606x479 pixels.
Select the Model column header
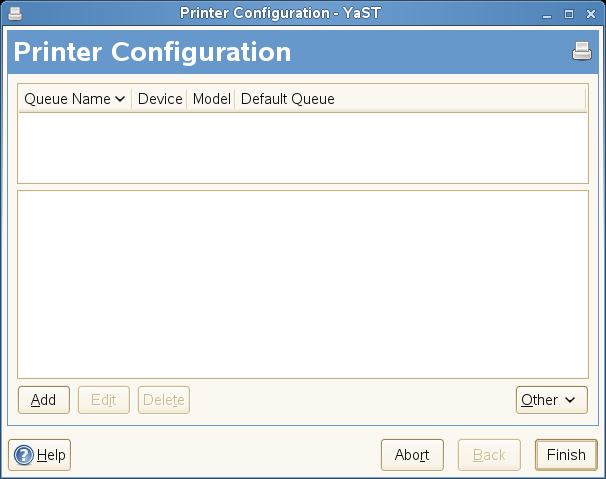pos(211,99)
